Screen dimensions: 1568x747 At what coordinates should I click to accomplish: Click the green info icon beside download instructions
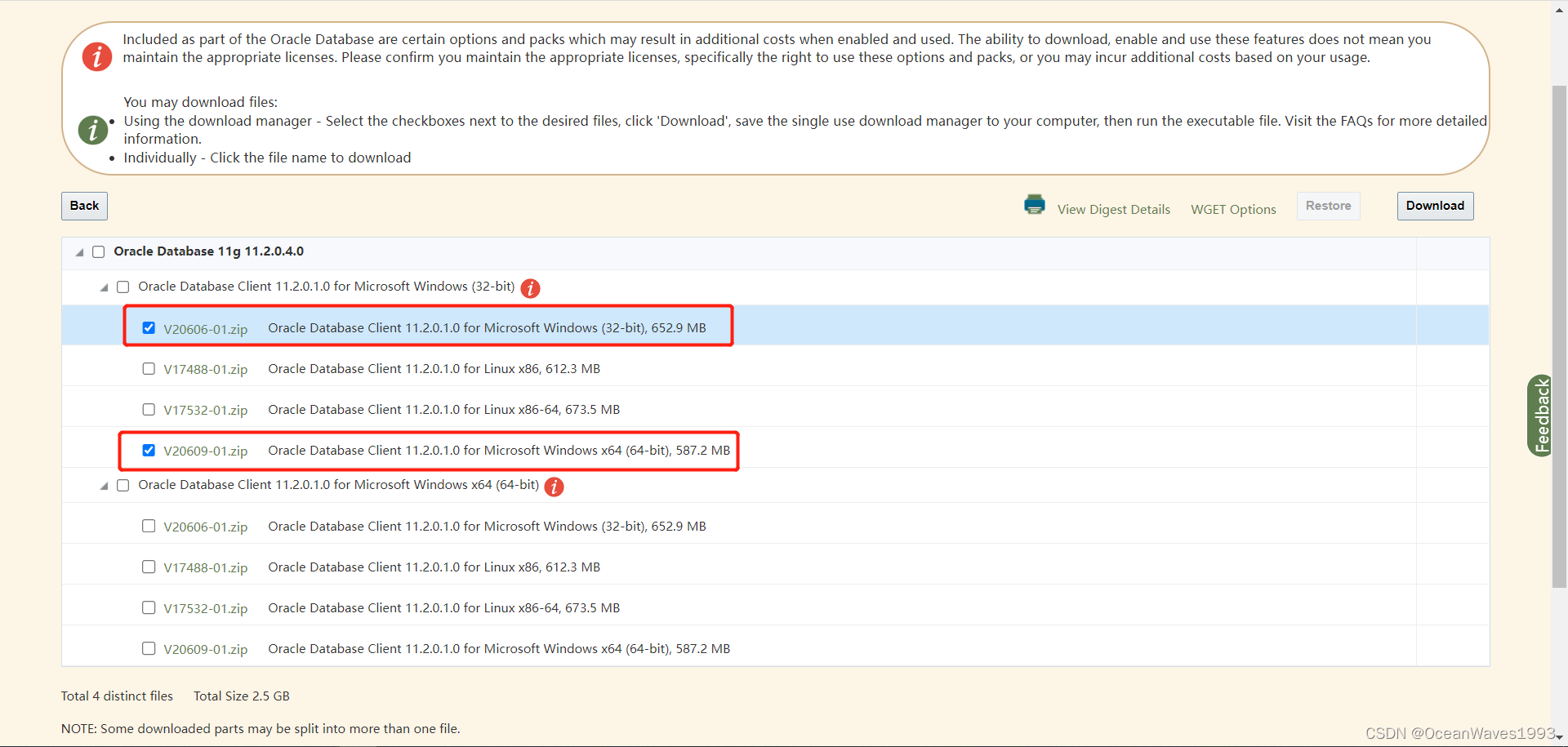pyautogui.click(x=92, y=130)
